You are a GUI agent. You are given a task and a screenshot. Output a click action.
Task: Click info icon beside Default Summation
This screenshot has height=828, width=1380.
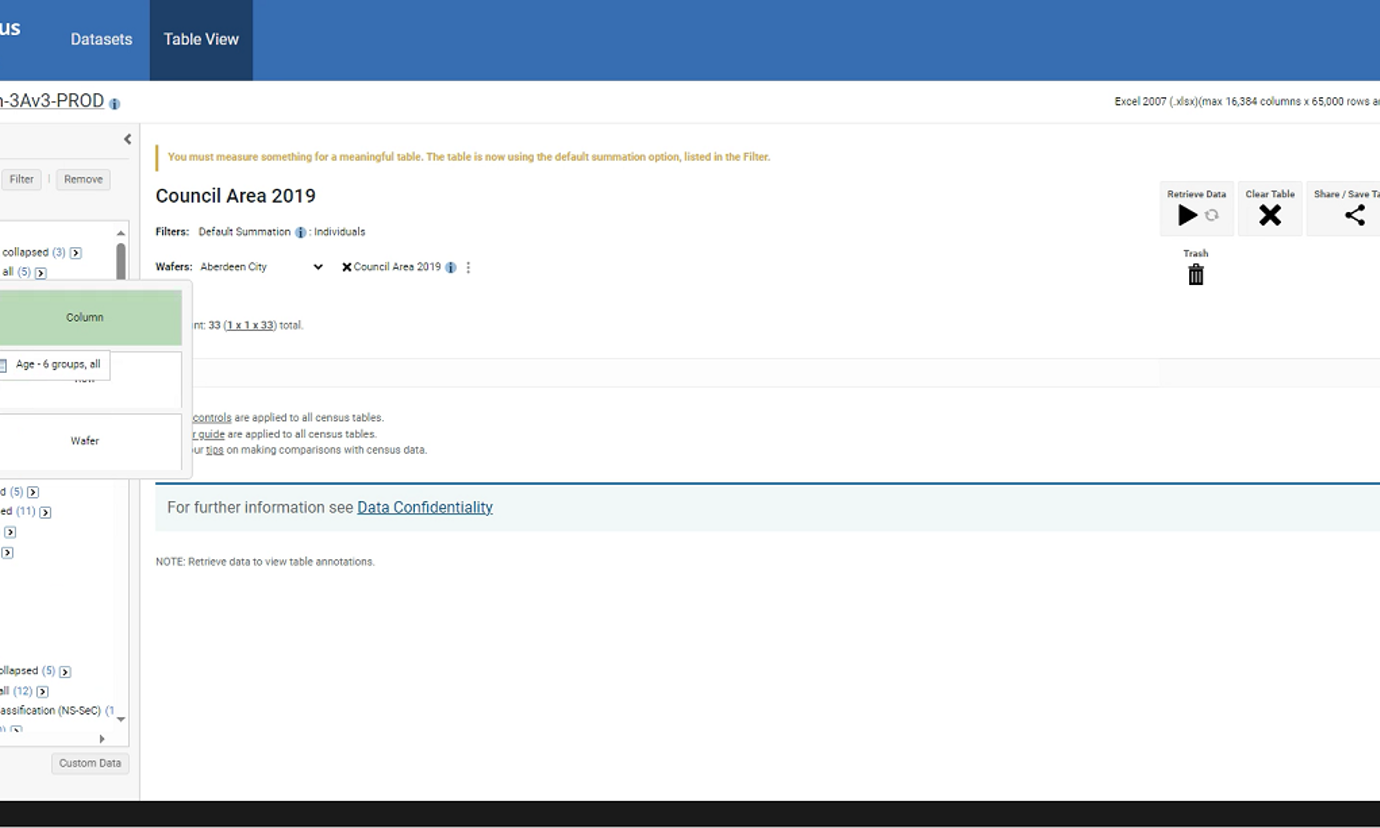coord(300,232)
